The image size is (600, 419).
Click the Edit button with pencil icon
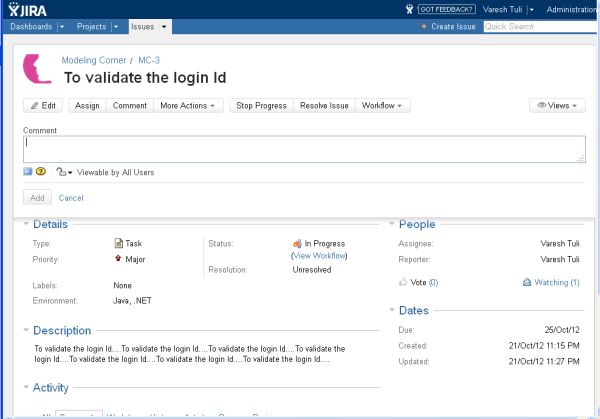pos(45,105)
